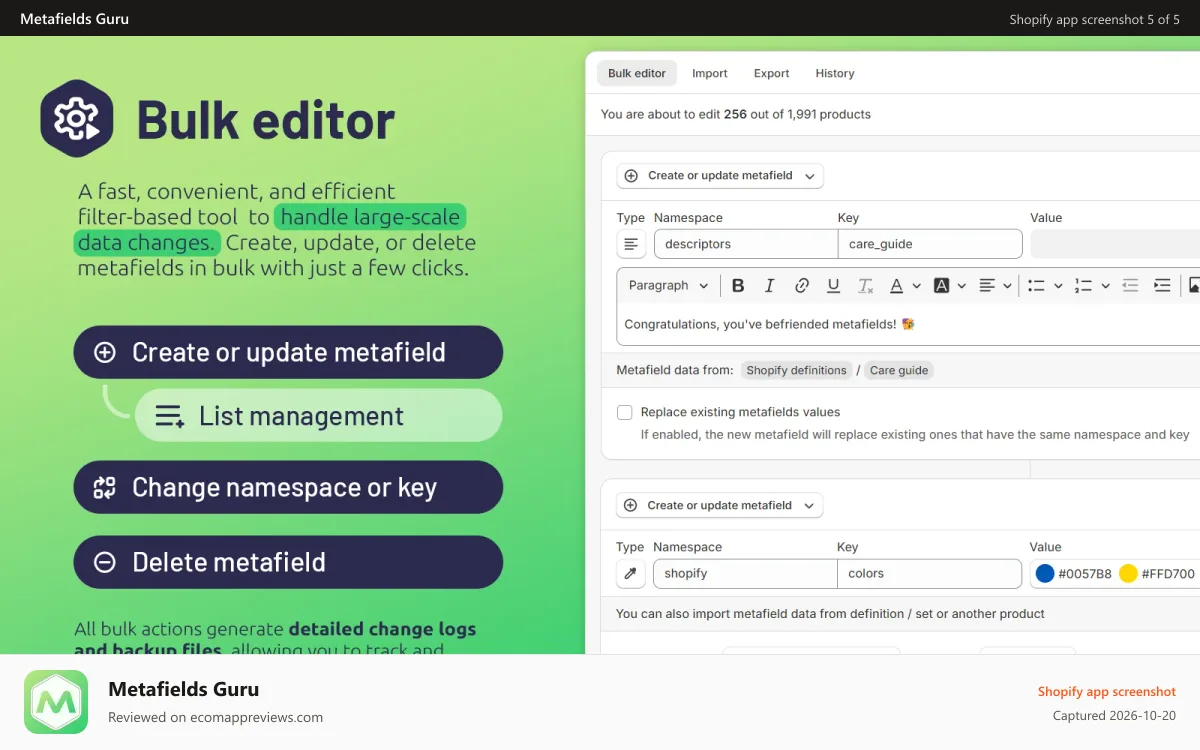The height and width of the screenshot is (750, 1200).
Task: Click the text alignment icon
Action: tap(987, 286)
